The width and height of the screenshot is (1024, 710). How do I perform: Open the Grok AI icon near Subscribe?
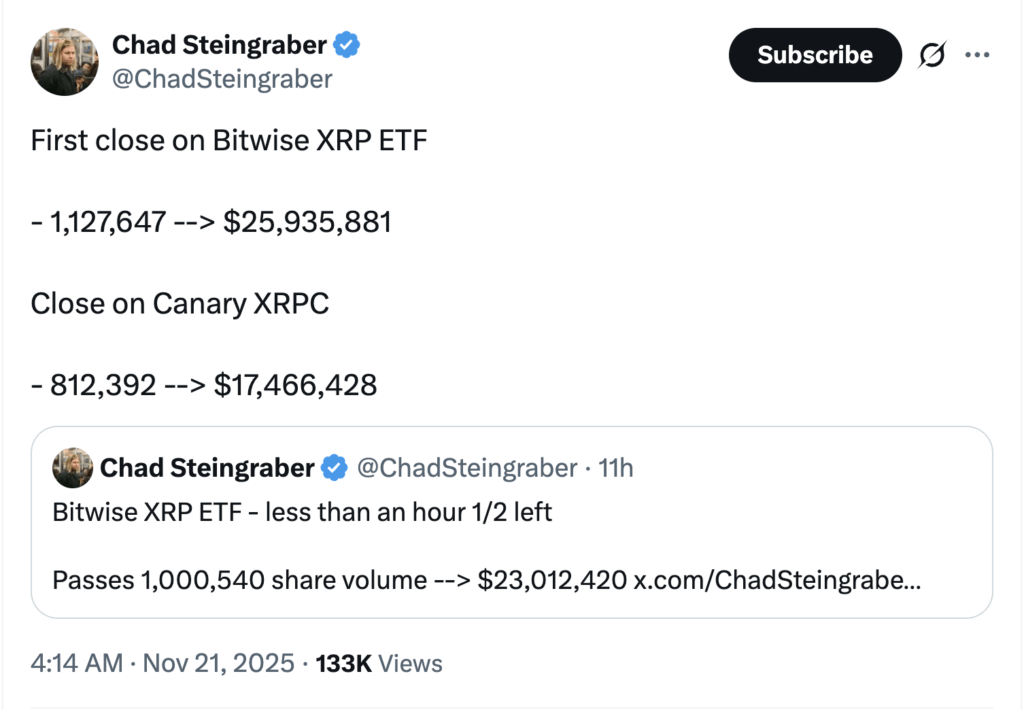tap(932, 55)
